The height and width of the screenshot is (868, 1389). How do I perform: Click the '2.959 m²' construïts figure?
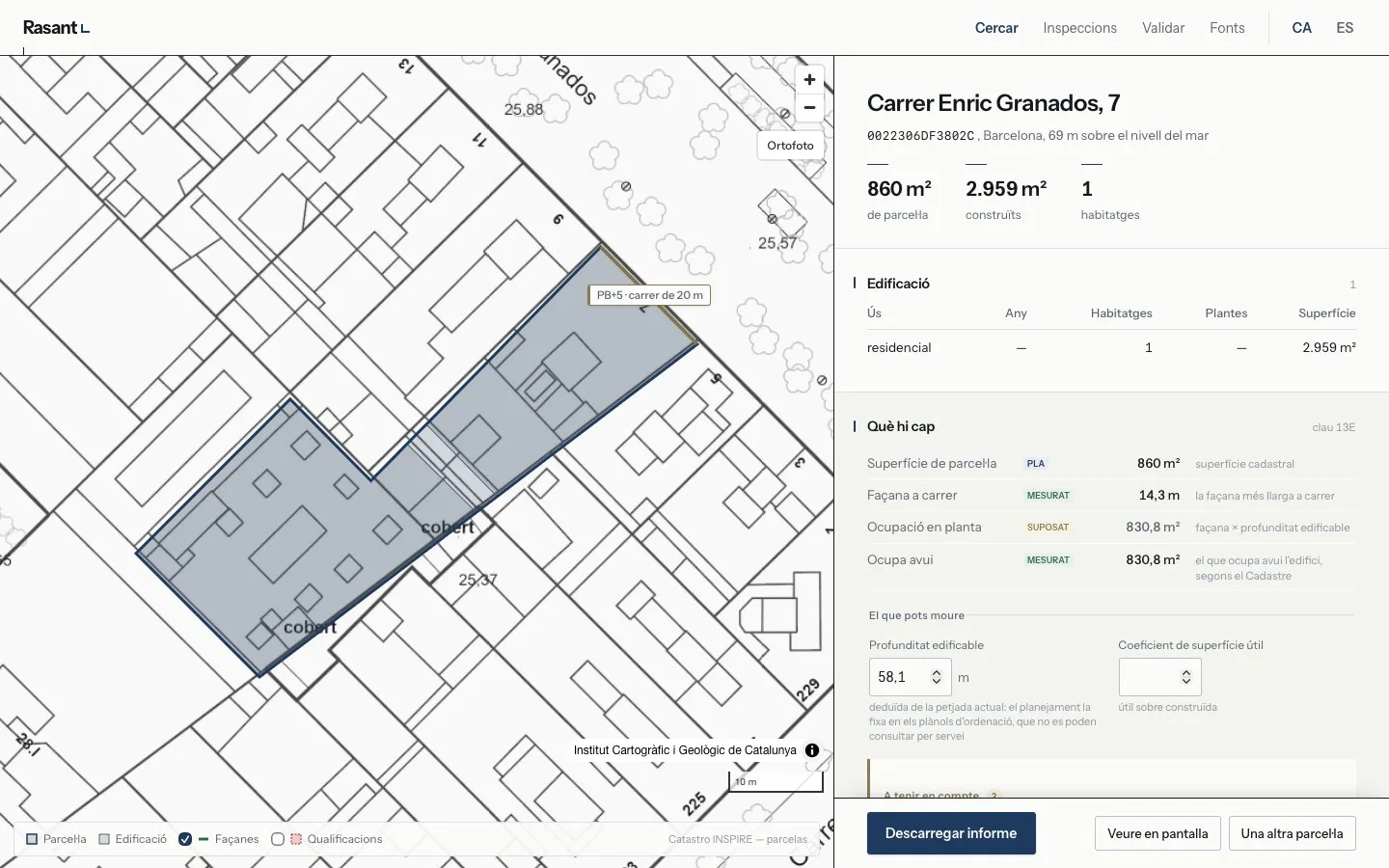tap(1006, 189)
